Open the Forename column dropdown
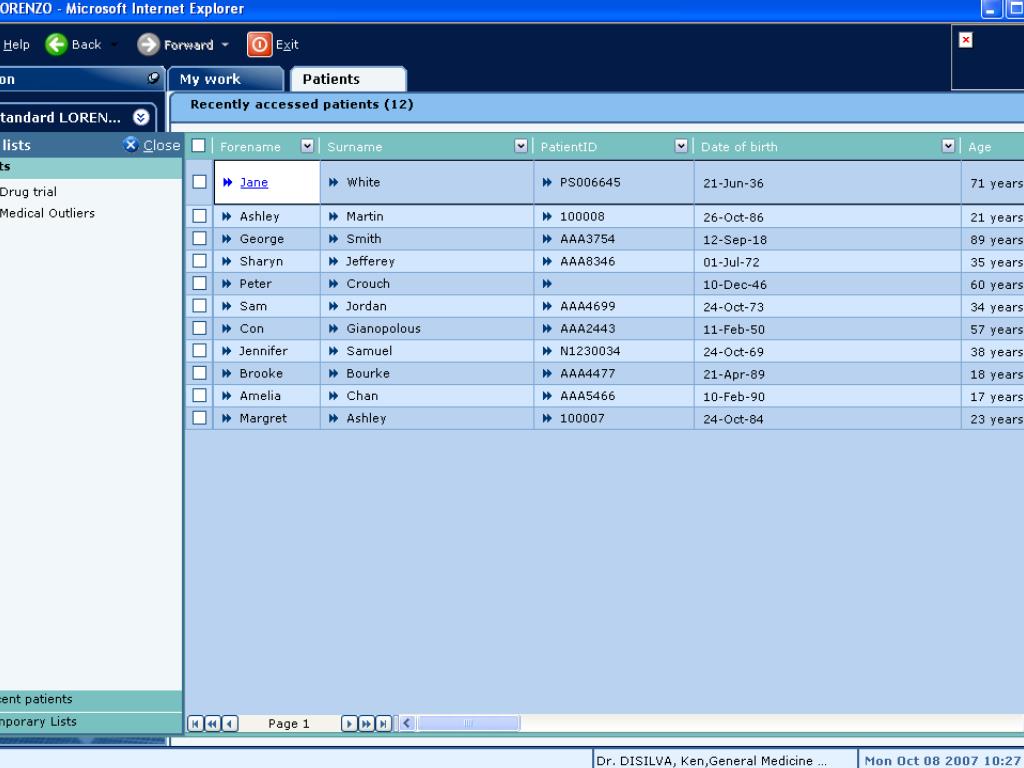The width and height of the screenshot is (1024, 768). point(307,146)
